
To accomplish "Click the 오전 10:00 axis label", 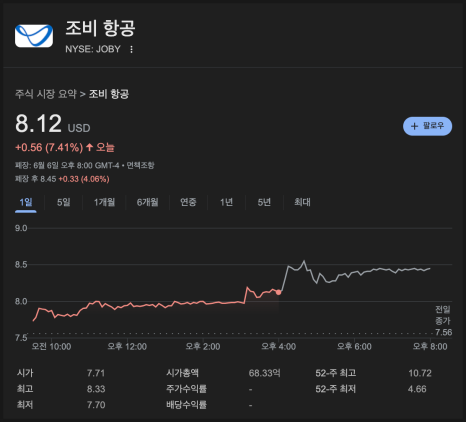I will (51, 347).
